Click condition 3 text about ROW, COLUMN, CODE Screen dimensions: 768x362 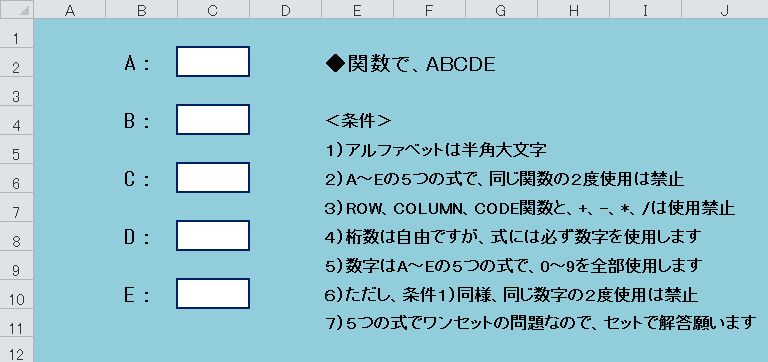click(530, 209)
